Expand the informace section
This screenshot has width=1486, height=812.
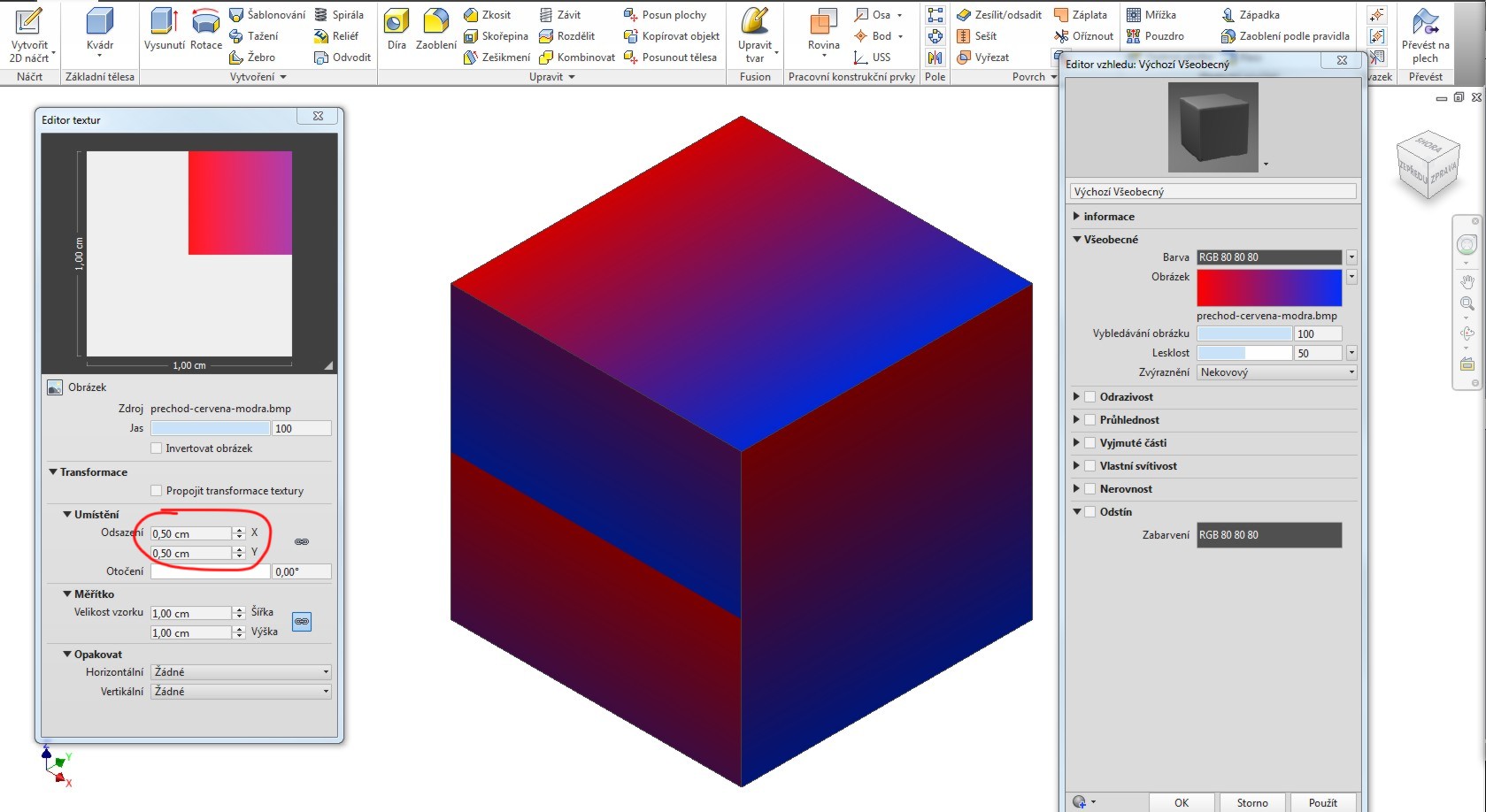(1076, 217)
